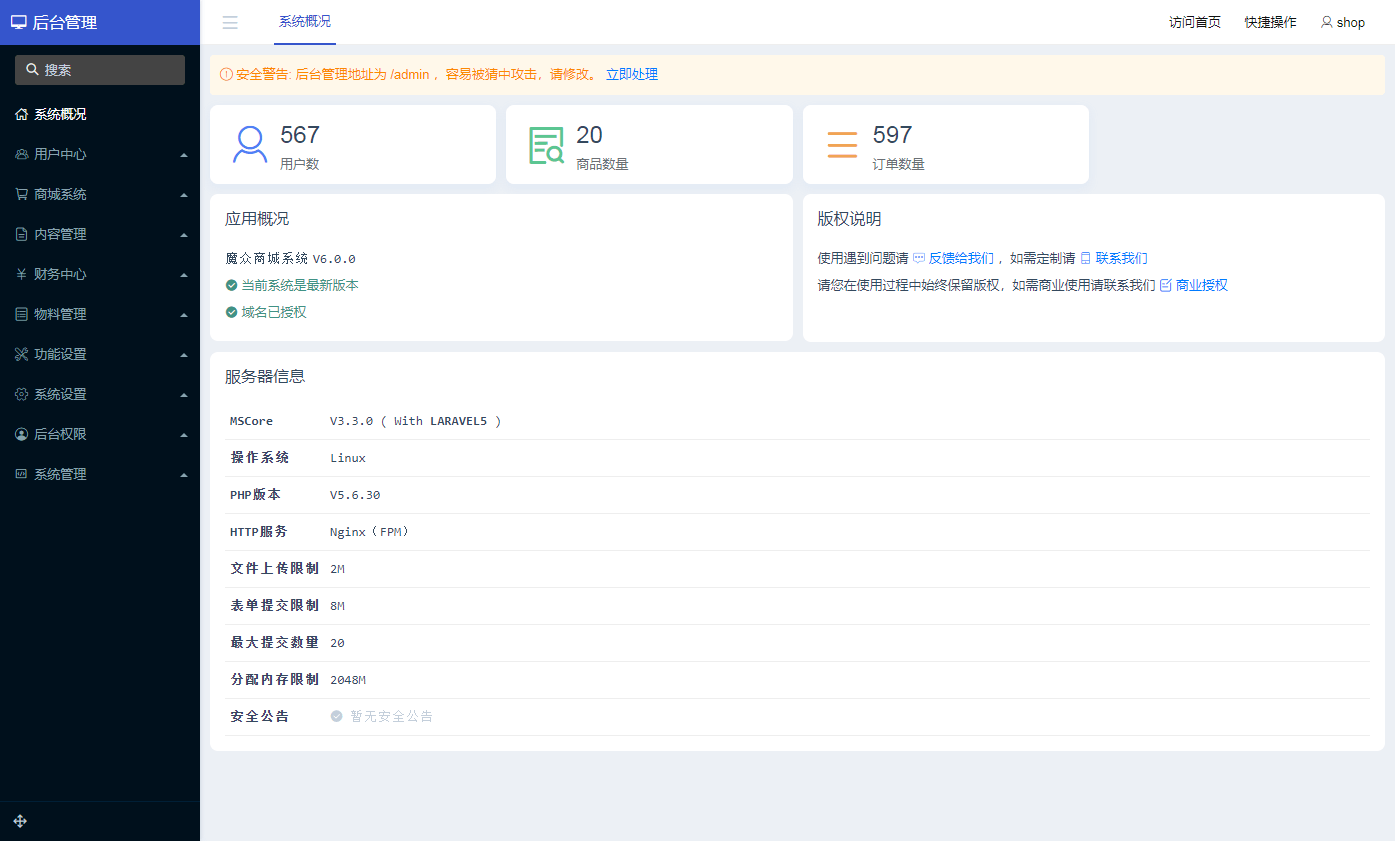
Task: Click the user silhouette icon on 用户数 card
Action: 248,144
